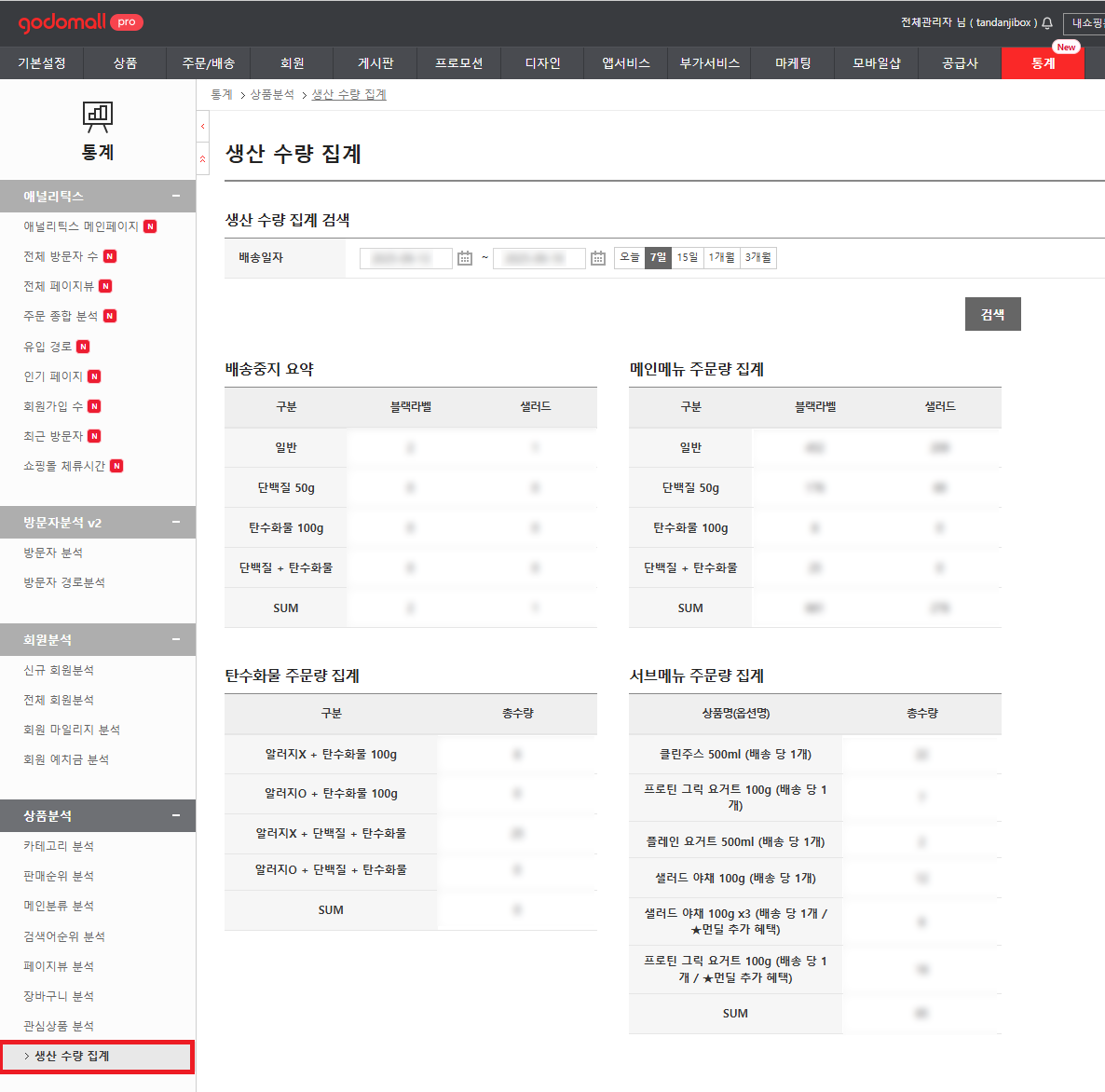This screenshot has width=1105, height=1092.
Task: Click the 검색 search button
Action: tap(992, 314)
